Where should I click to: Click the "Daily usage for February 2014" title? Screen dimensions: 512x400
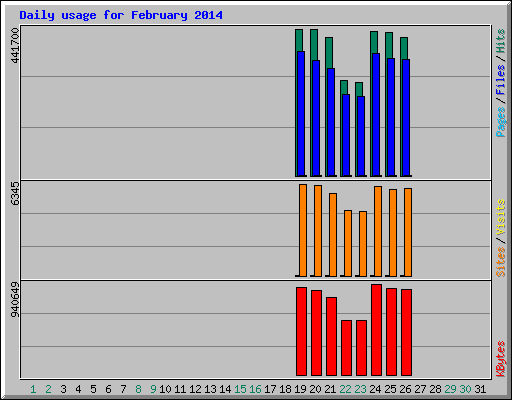coord(121,15)
